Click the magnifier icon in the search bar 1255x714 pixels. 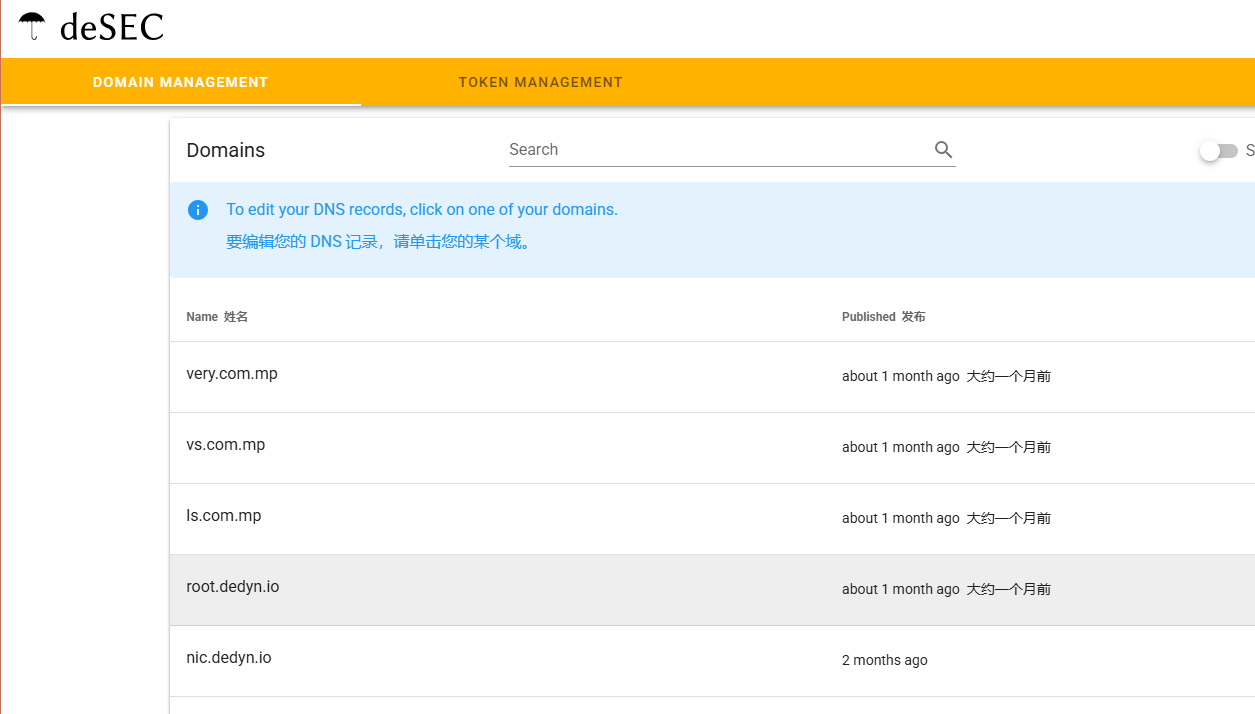[943, 150]
